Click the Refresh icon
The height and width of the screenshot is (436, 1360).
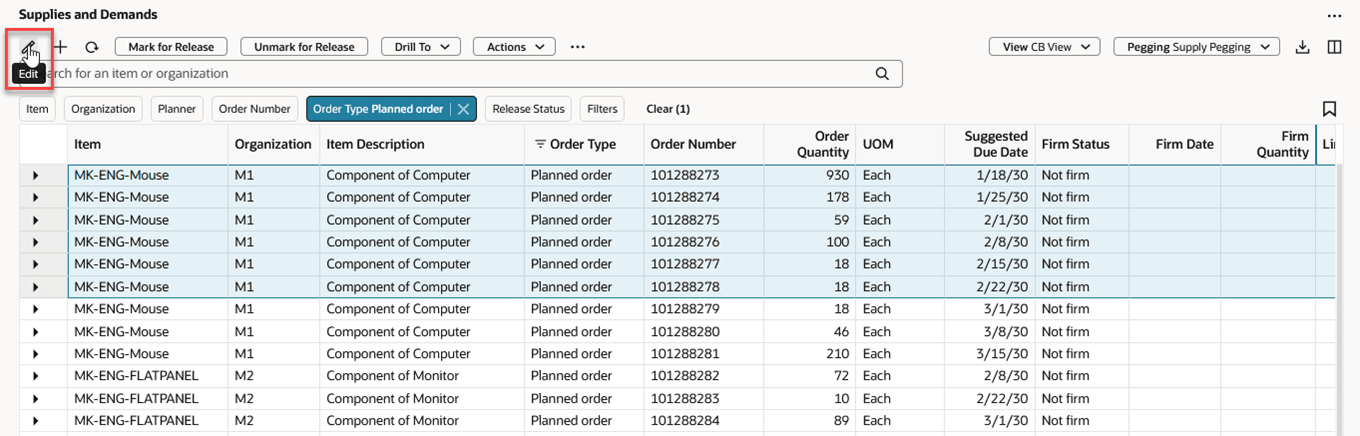point(91,47)
